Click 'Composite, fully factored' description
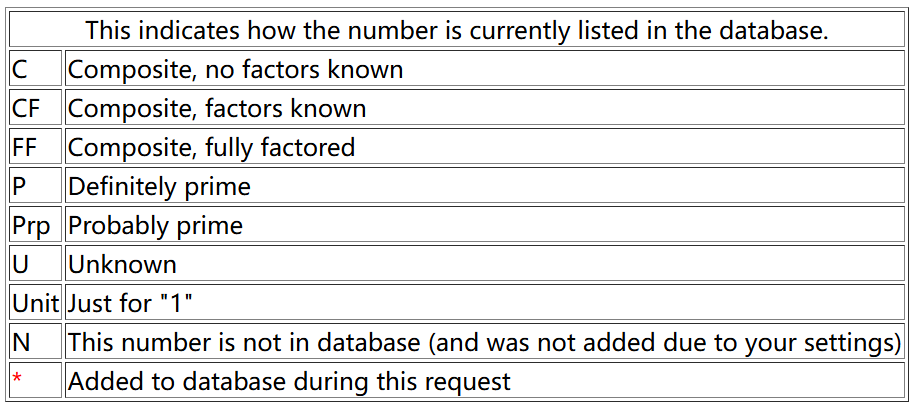922x410 pixels. tap(211, 147)
